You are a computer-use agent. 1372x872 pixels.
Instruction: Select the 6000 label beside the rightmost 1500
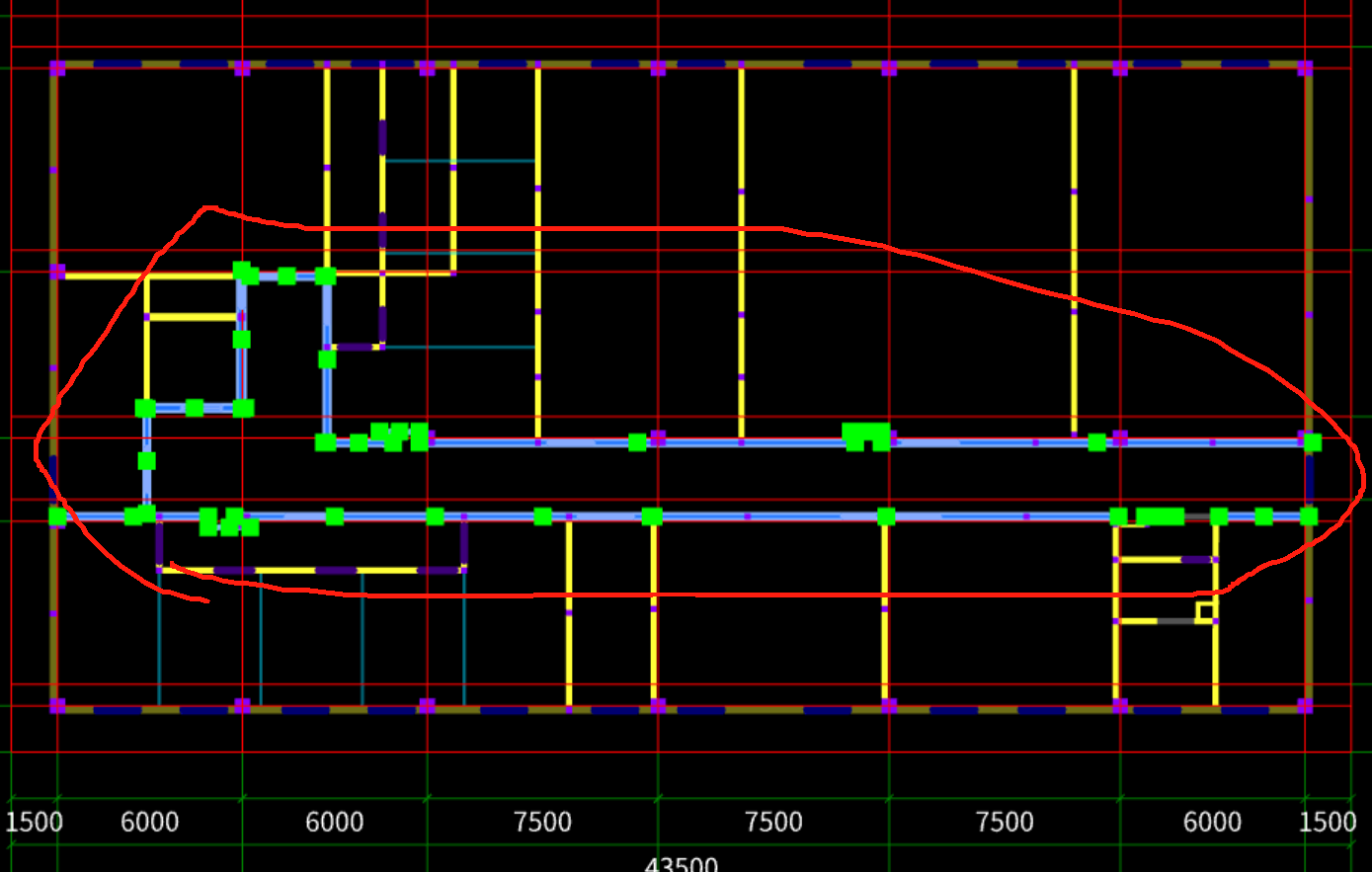click(x=1212, y=822)
